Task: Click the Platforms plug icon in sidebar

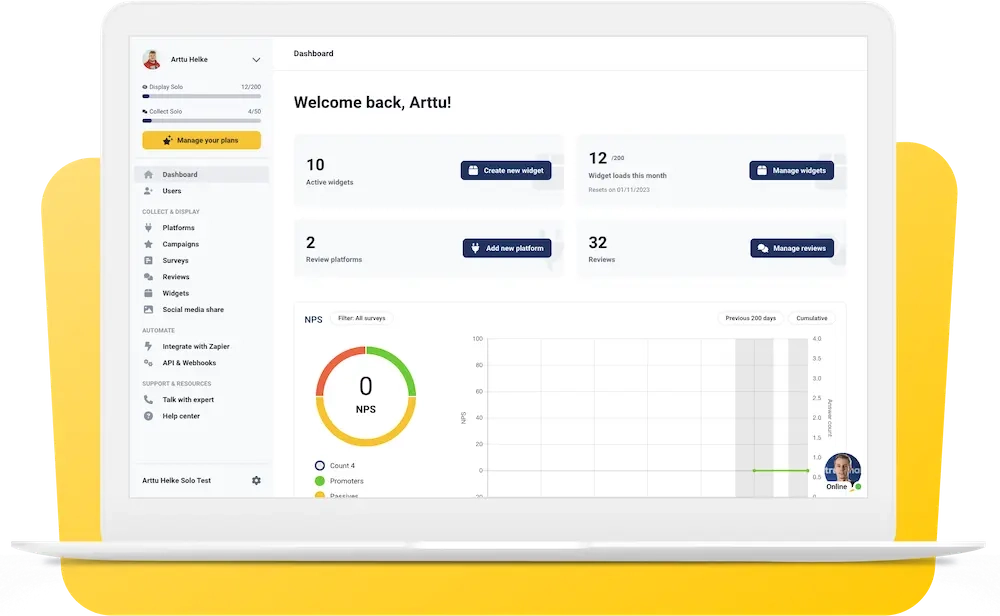Action: coord(148,228)
